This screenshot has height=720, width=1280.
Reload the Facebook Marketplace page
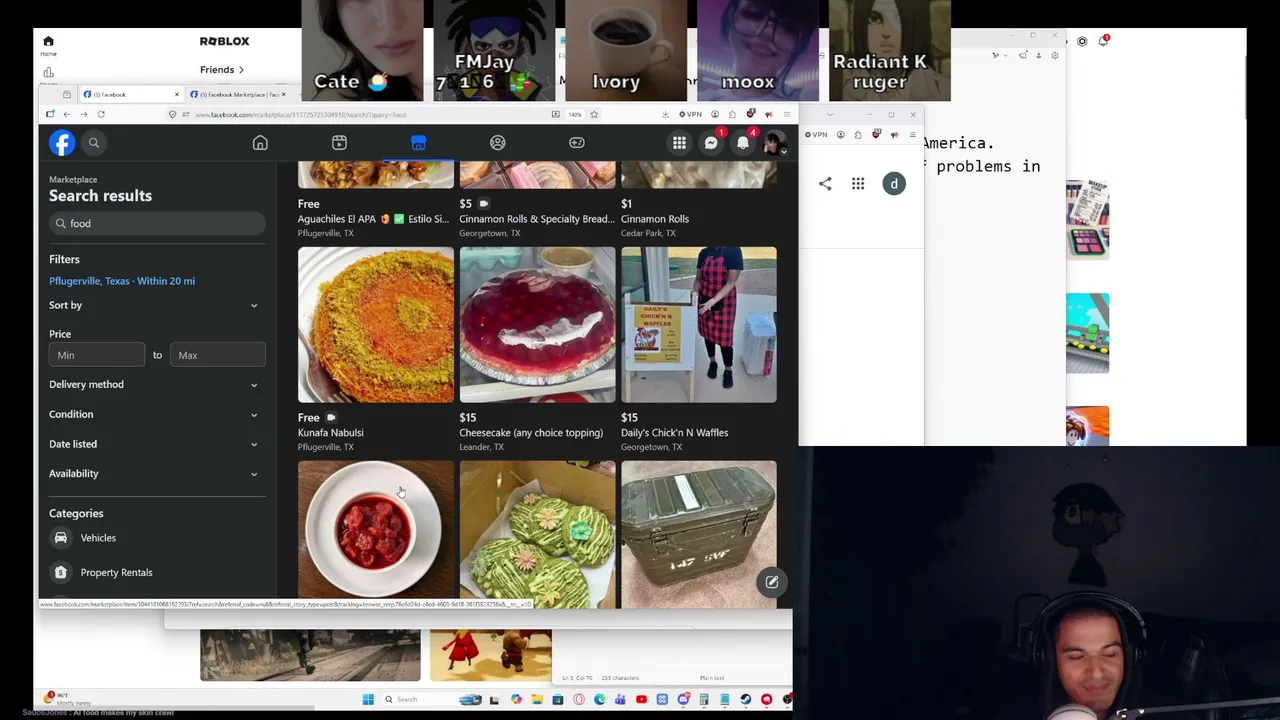(101, 114)
